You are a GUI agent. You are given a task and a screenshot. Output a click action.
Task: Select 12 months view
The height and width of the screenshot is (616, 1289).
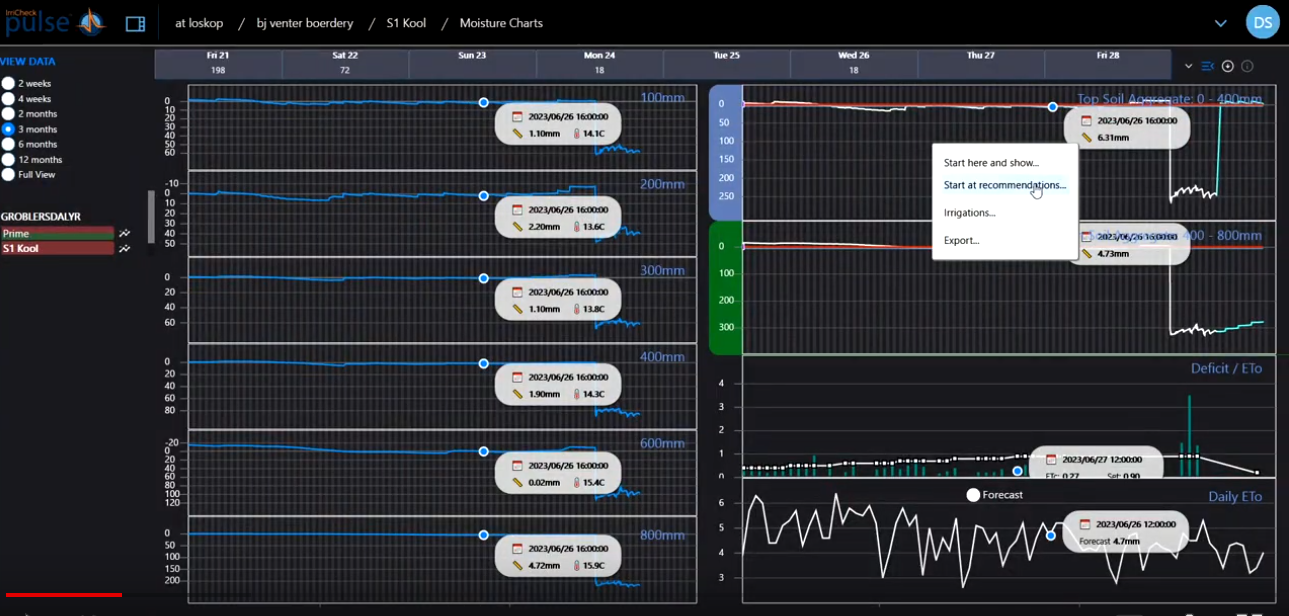coord(8,159)
